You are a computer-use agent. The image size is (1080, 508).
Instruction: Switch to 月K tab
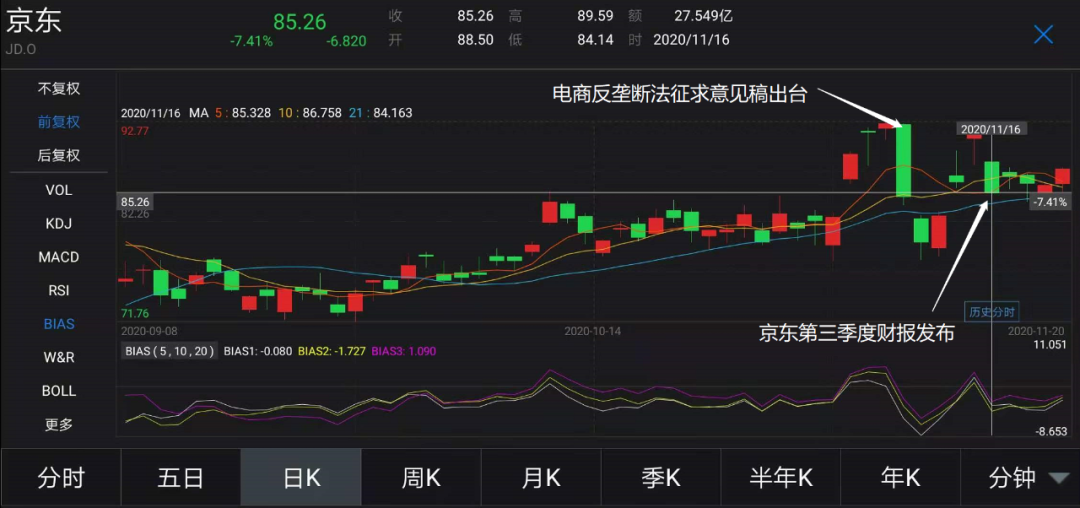coord(541,478)
